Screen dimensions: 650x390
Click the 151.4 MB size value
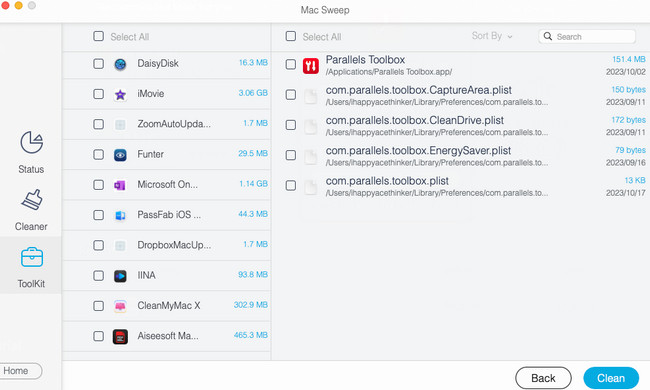click(x=629, y=59)
